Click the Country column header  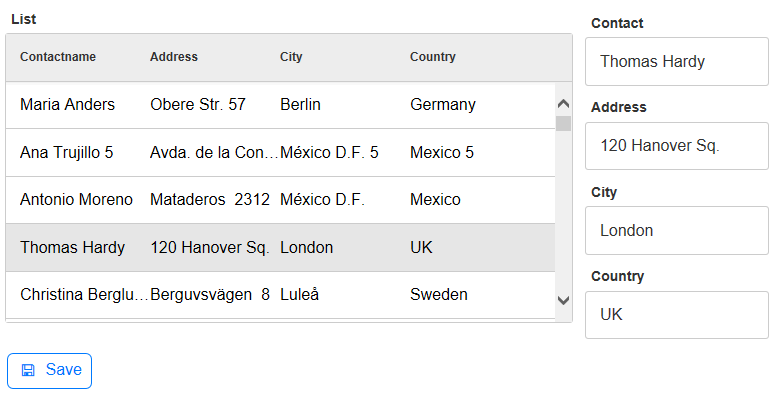[433, 57]
